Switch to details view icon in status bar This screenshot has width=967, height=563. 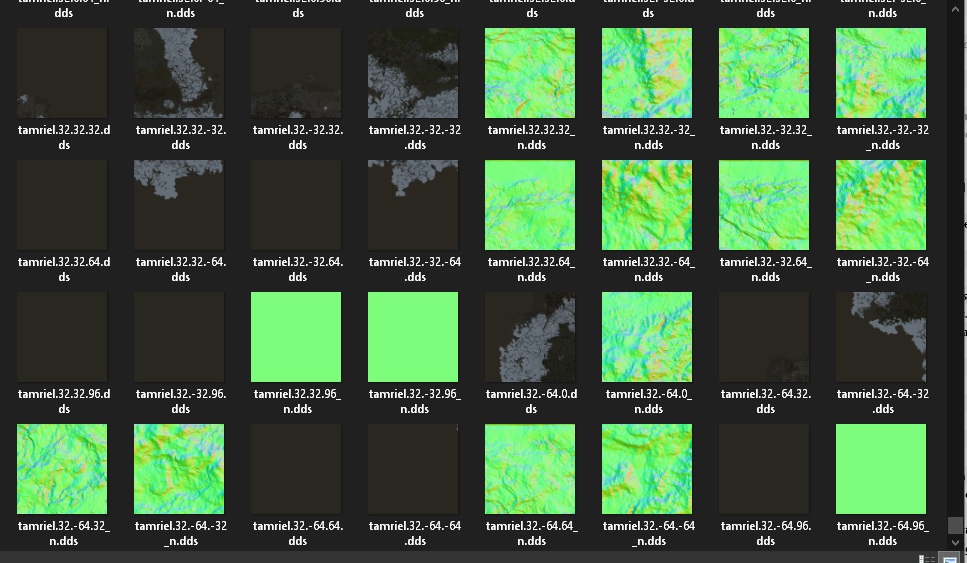(x=926, y=559)
